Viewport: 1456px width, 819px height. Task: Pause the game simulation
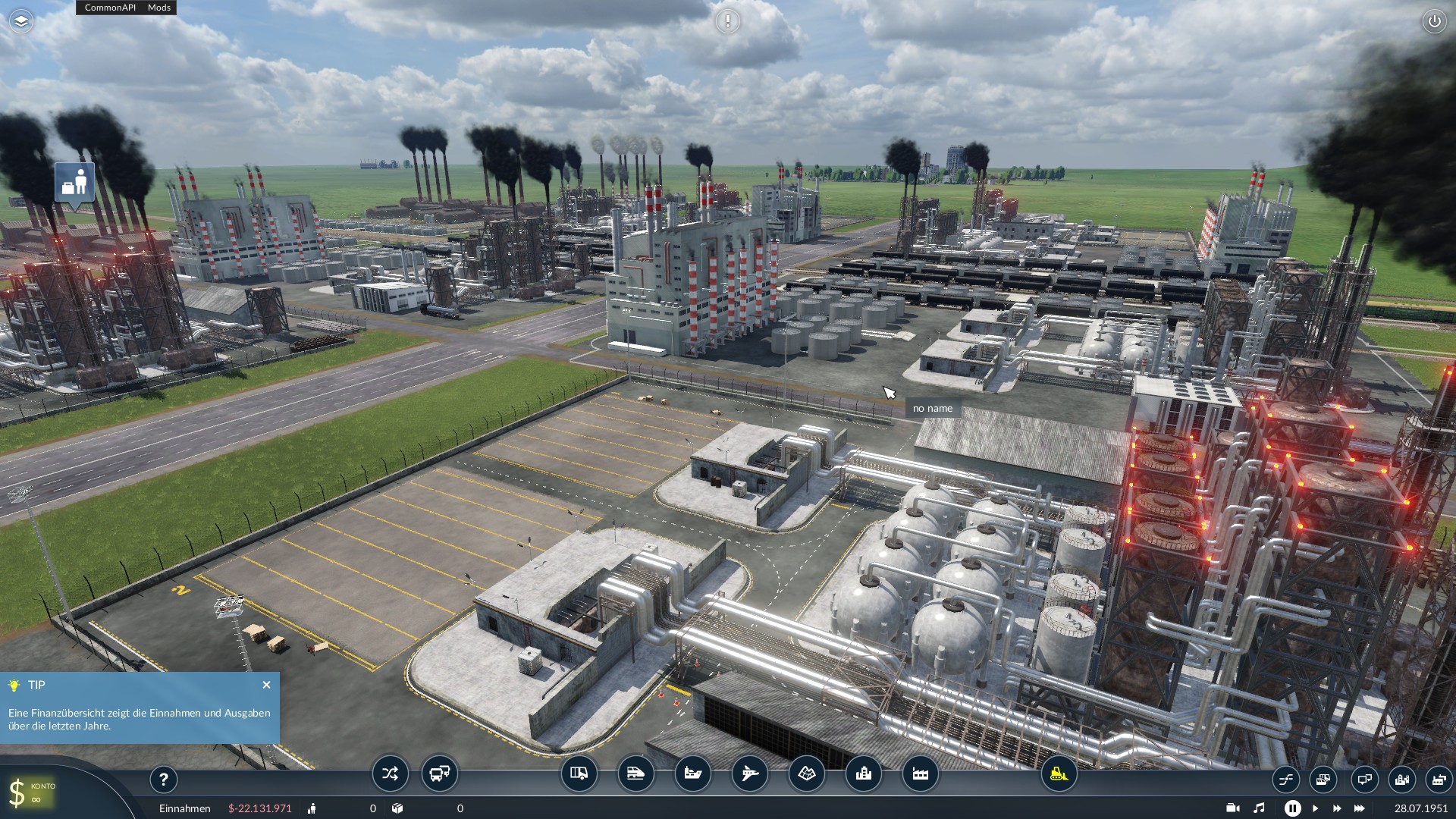(1292, 808)
